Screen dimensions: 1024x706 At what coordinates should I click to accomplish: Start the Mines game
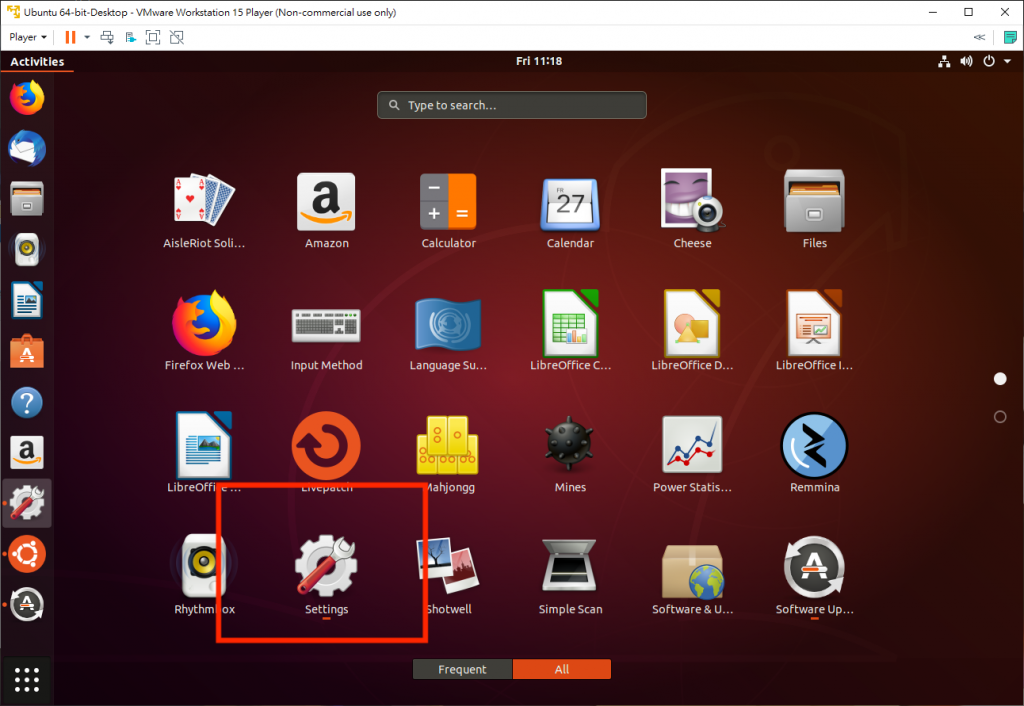pos(570,453)
